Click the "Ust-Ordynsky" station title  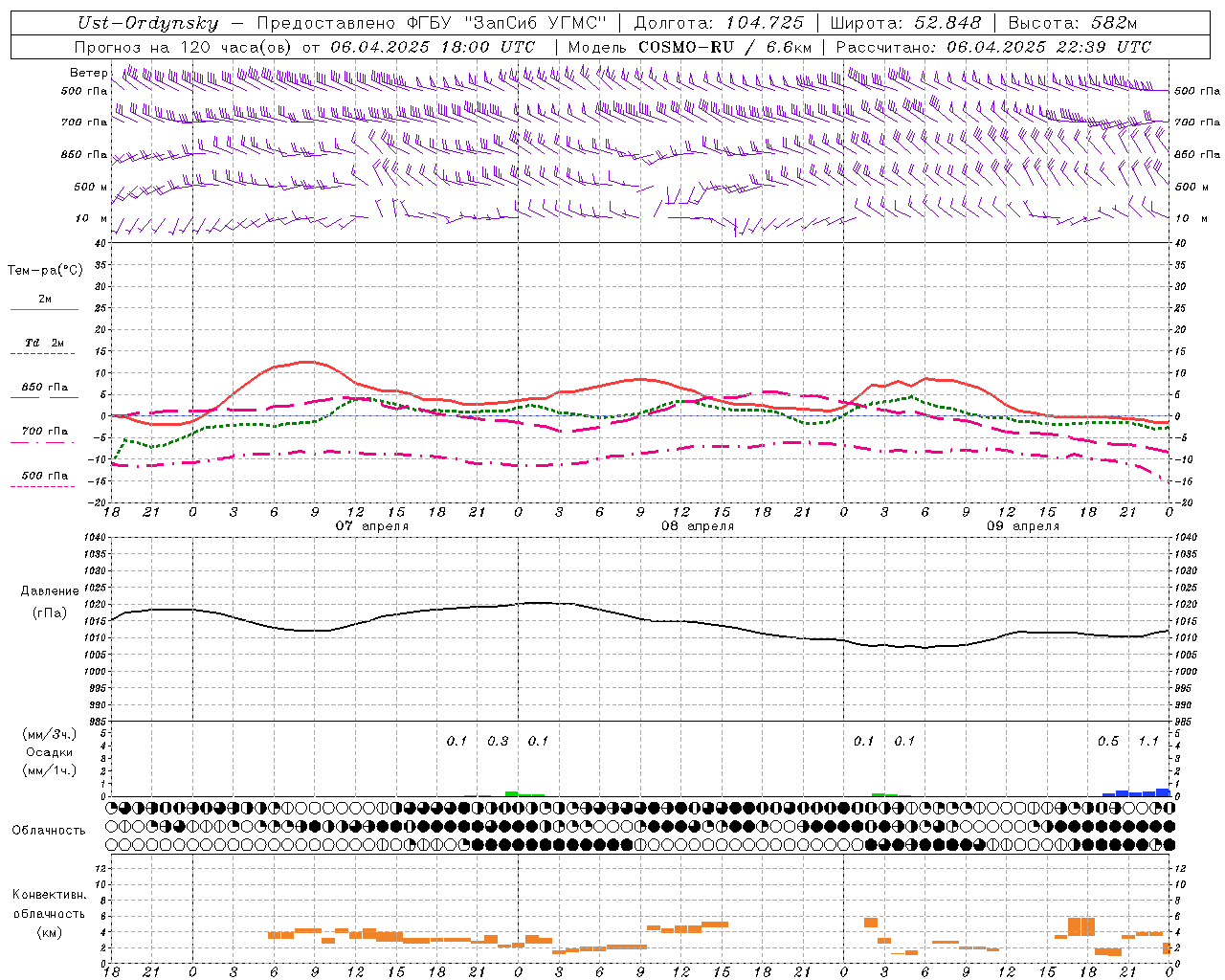(147, 23)
